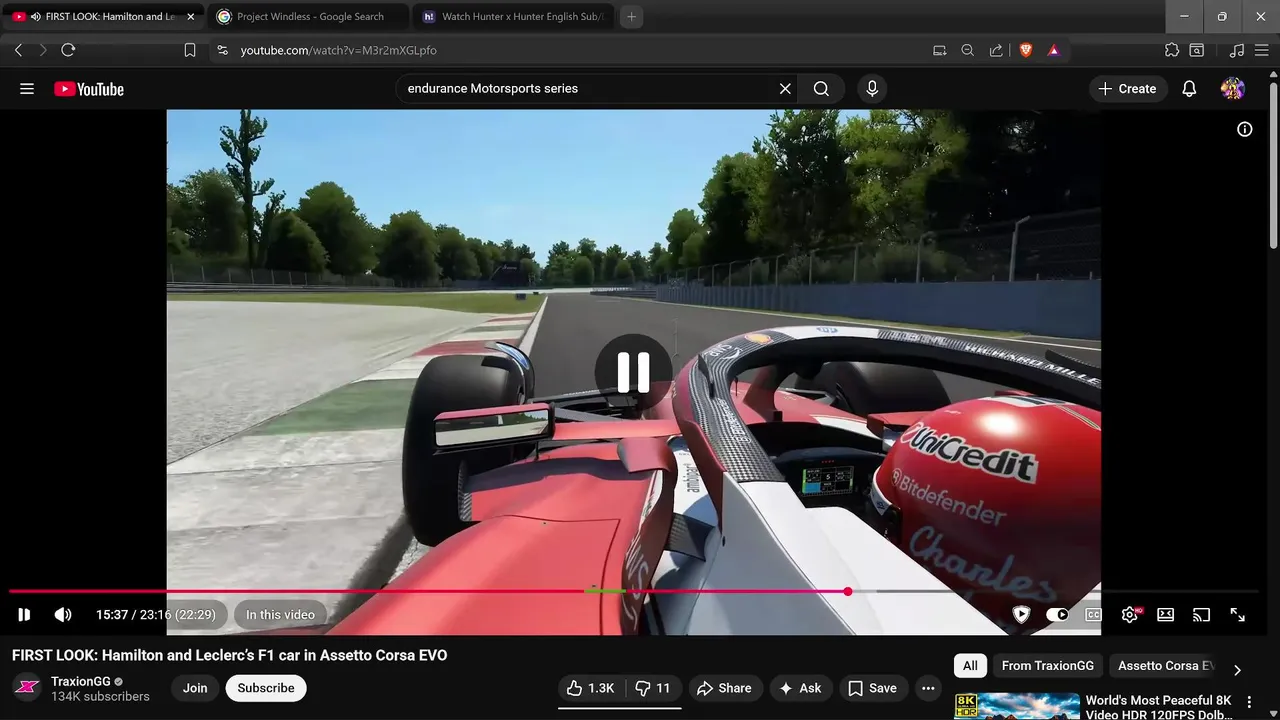This screenshot has width=1280, height=720.
Task: Show video info card (i) icon
Action: click(1245, 129)
